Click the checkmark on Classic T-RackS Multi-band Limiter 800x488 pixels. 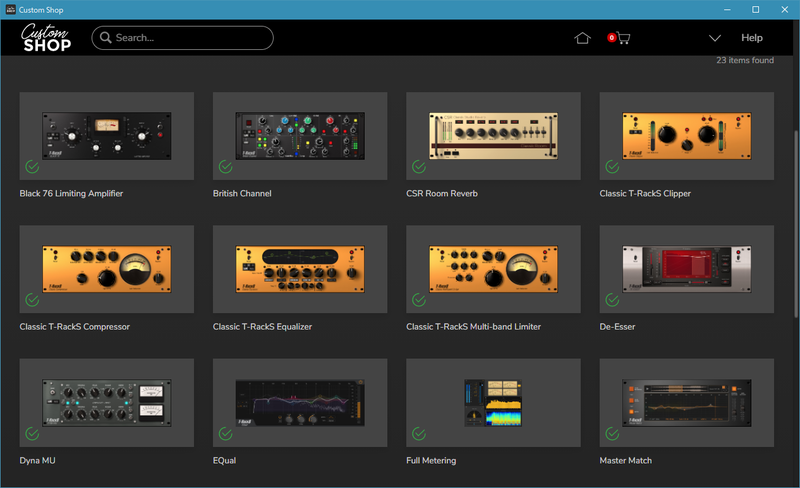point(419,300)
